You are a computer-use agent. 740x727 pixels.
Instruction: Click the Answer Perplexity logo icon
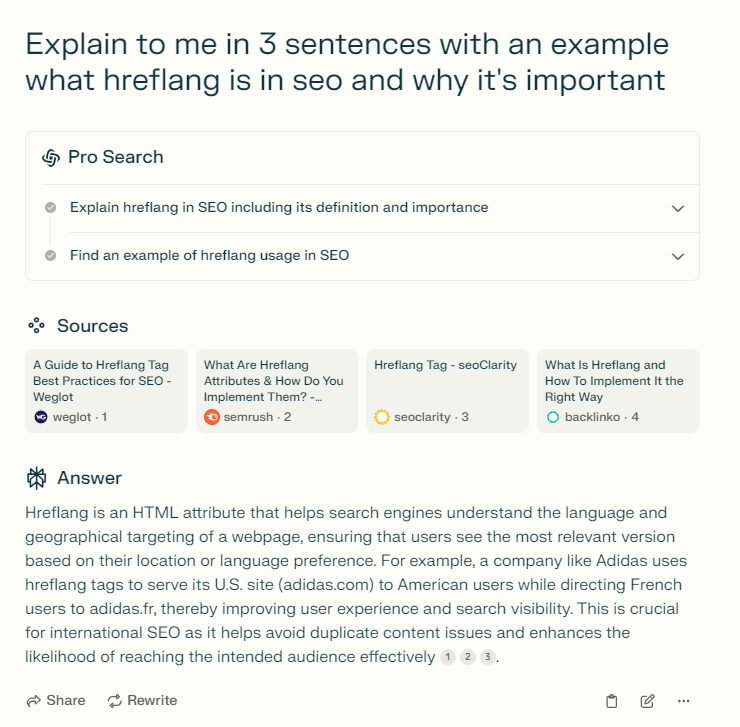(37, 478)
